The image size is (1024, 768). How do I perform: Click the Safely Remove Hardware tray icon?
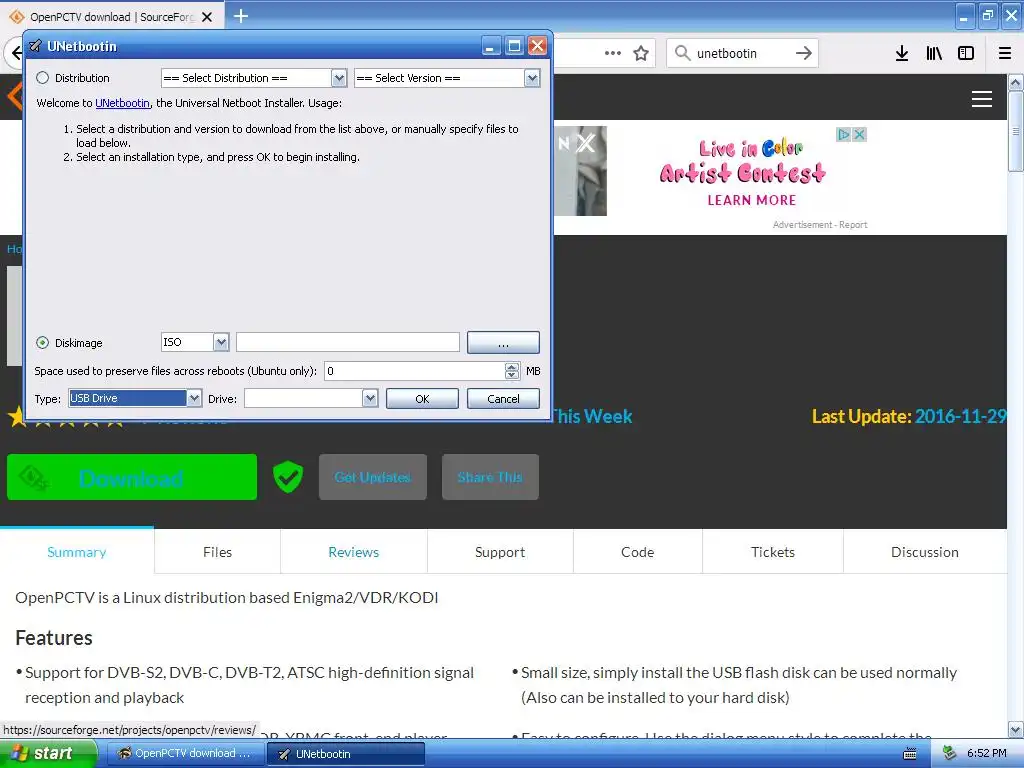click(x=949, y=753)
